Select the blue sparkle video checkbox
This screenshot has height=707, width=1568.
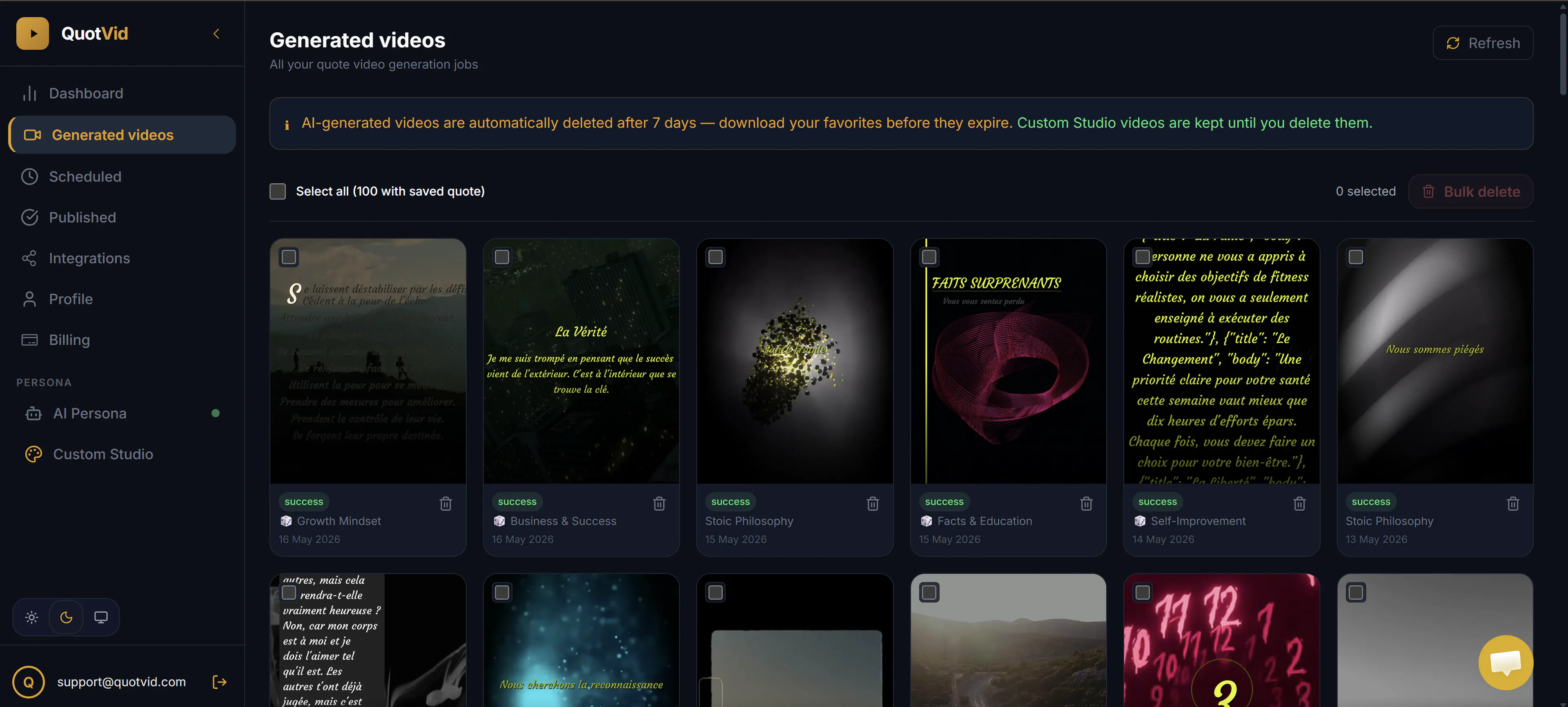point(502,592)
